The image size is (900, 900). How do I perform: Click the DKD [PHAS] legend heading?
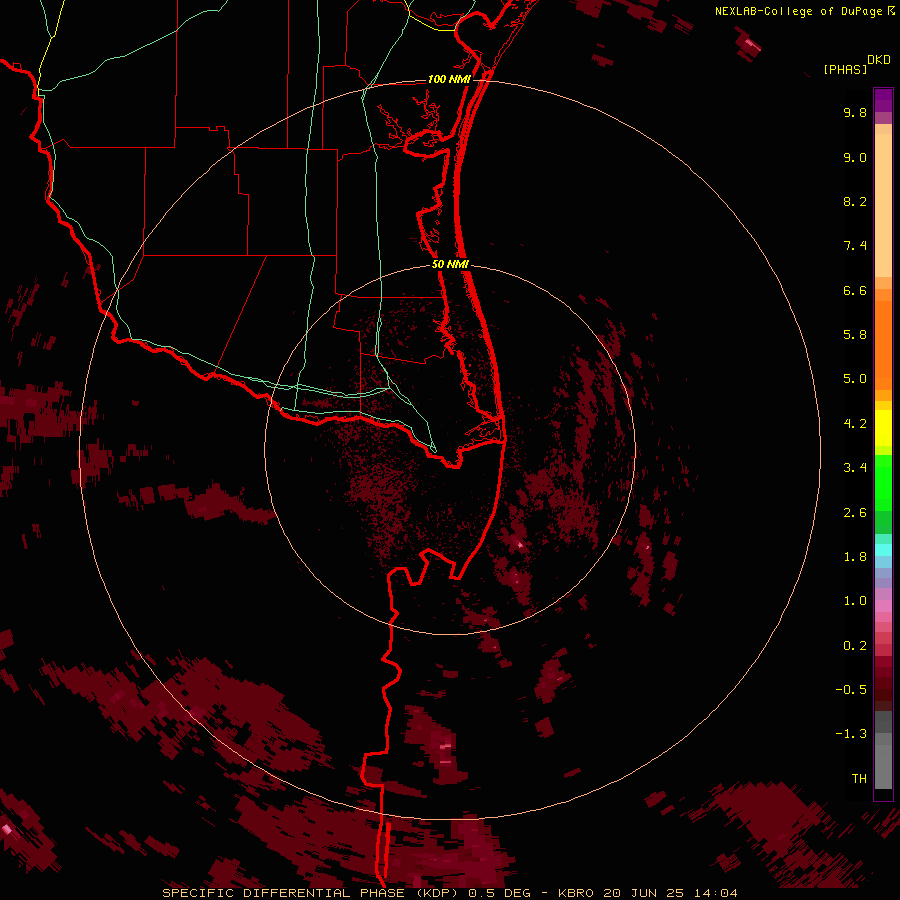856,64
